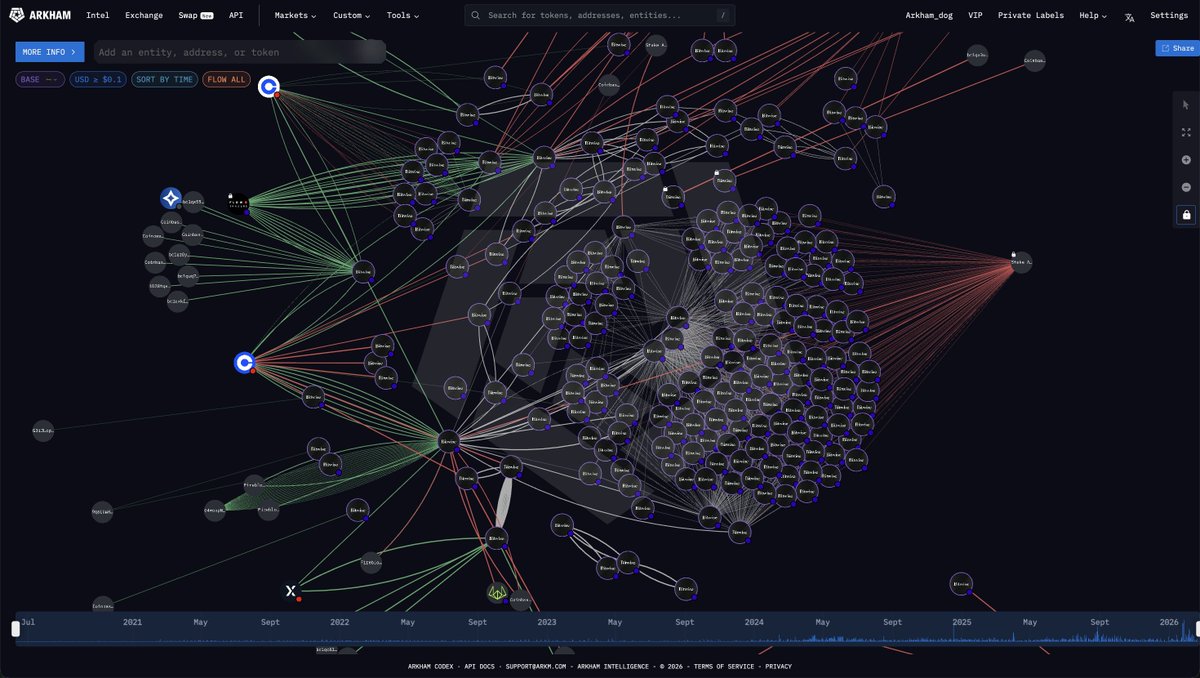The height and width of the screenshot is (678, 1200).
Task: Open the ARKHAM CODEX footer link
Action: coord(433,666)
